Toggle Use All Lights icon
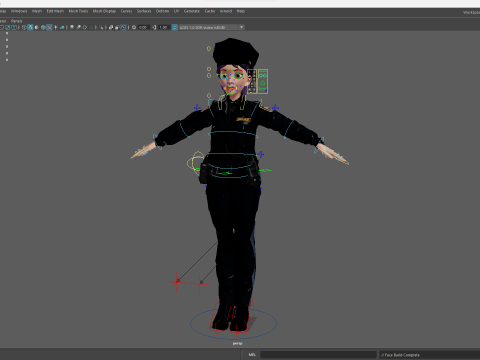Screen dimensions: 480x360 pos(56,27)
